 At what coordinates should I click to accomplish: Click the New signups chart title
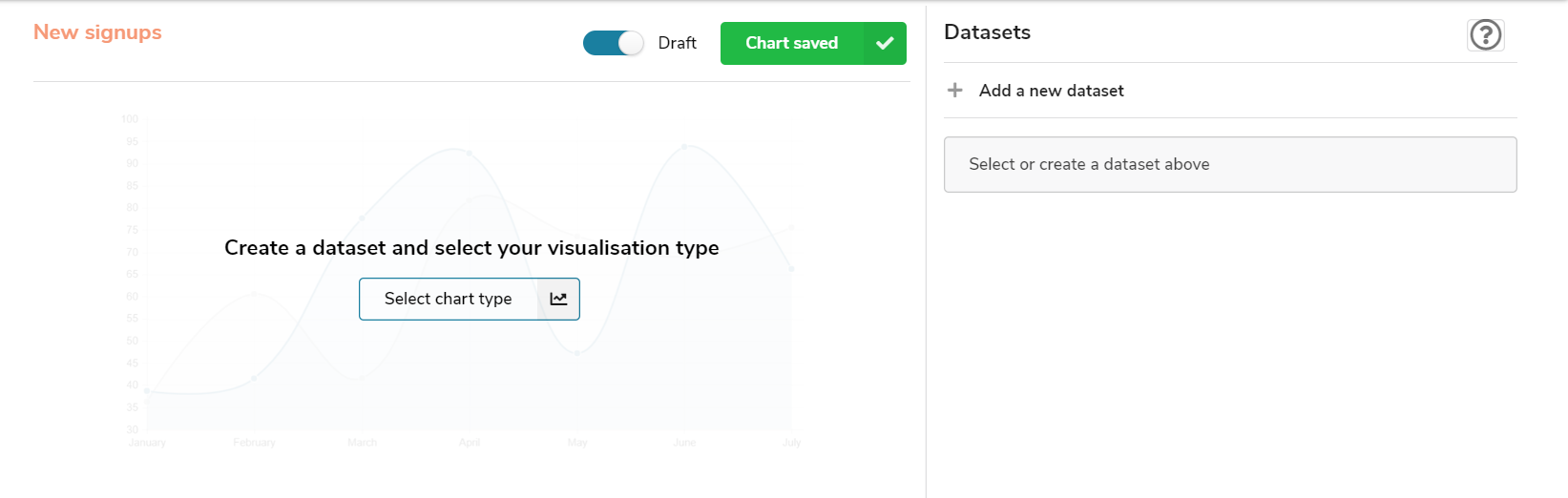97,32
